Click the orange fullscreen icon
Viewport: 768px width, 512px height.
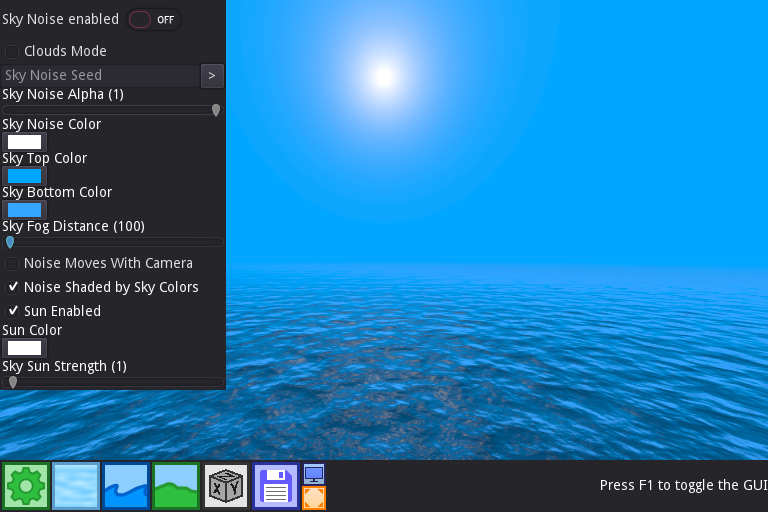(314, 498)
